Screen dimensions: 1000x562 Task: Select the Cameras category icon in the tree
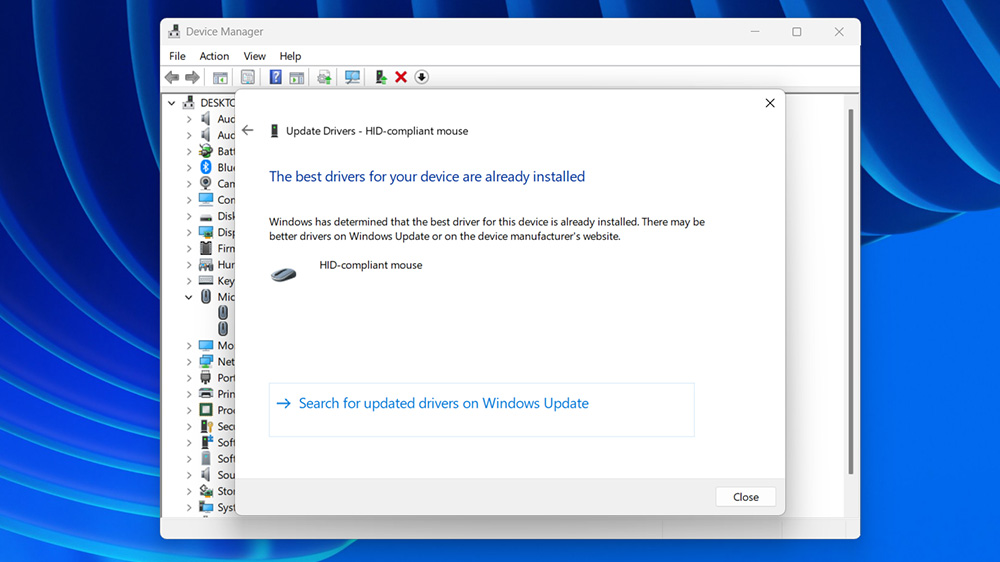tap(206, 183)
